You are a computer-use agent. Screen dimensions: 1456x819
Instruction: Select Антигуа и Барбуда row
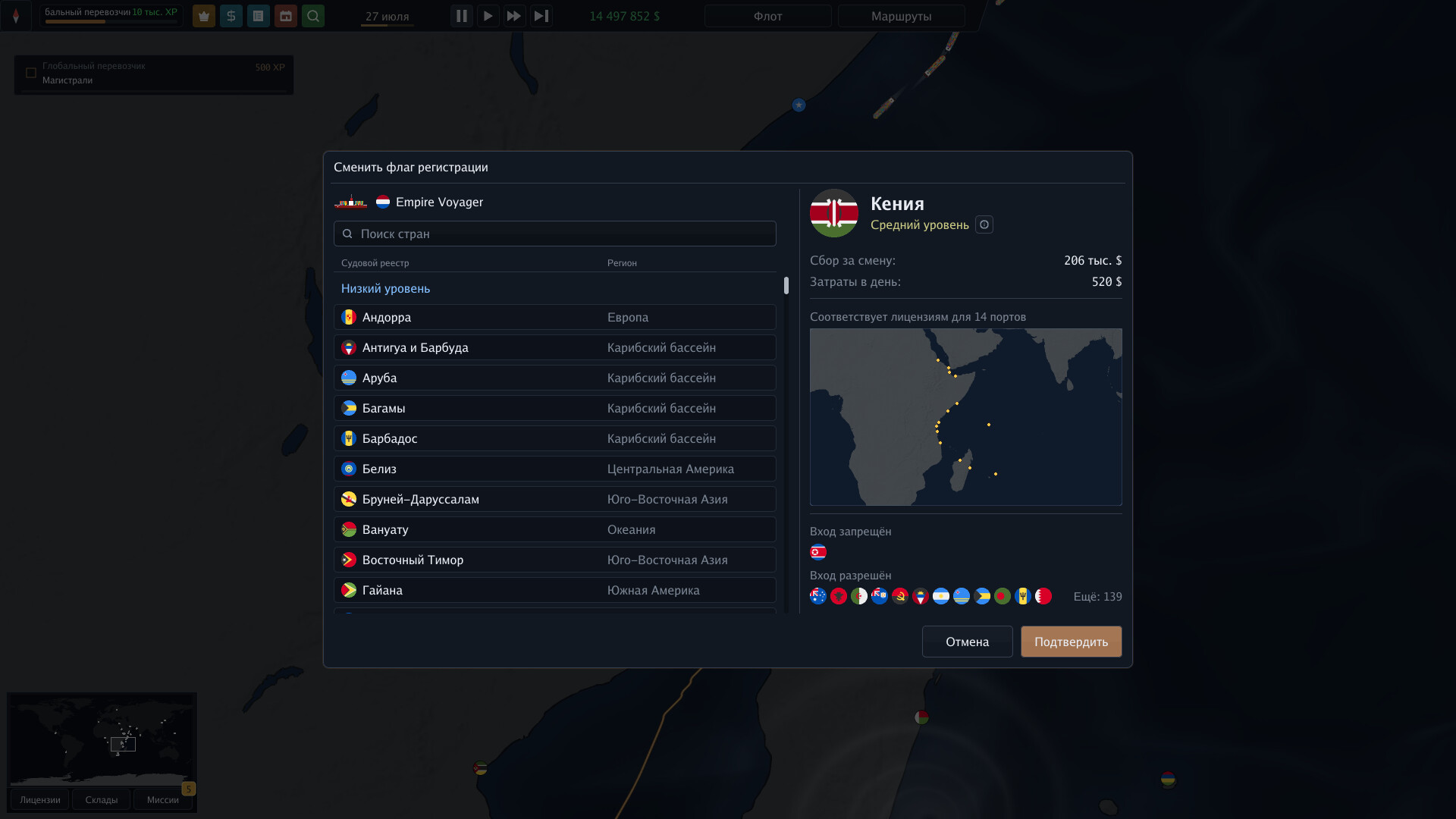(555, 347)
